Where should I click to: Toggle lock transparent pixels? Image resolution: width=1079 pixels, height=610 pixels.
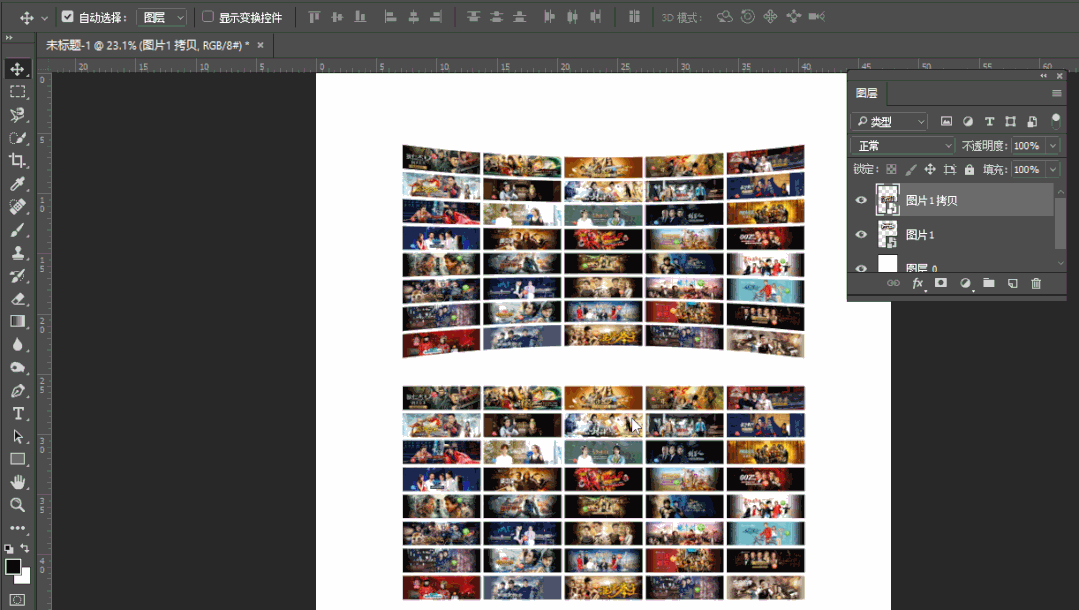(x=891, y=169)
